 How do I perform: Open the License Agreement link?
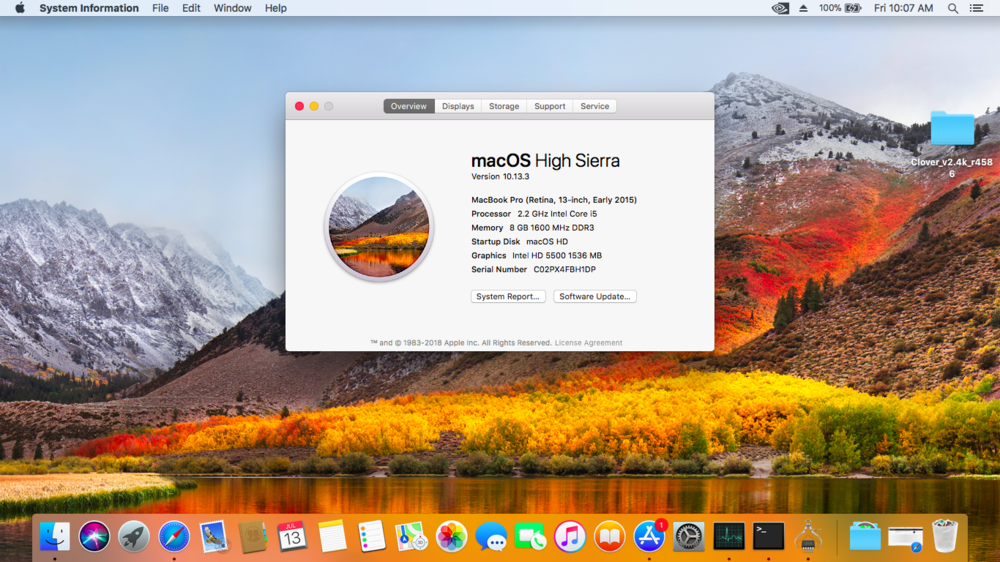[588, 343]
